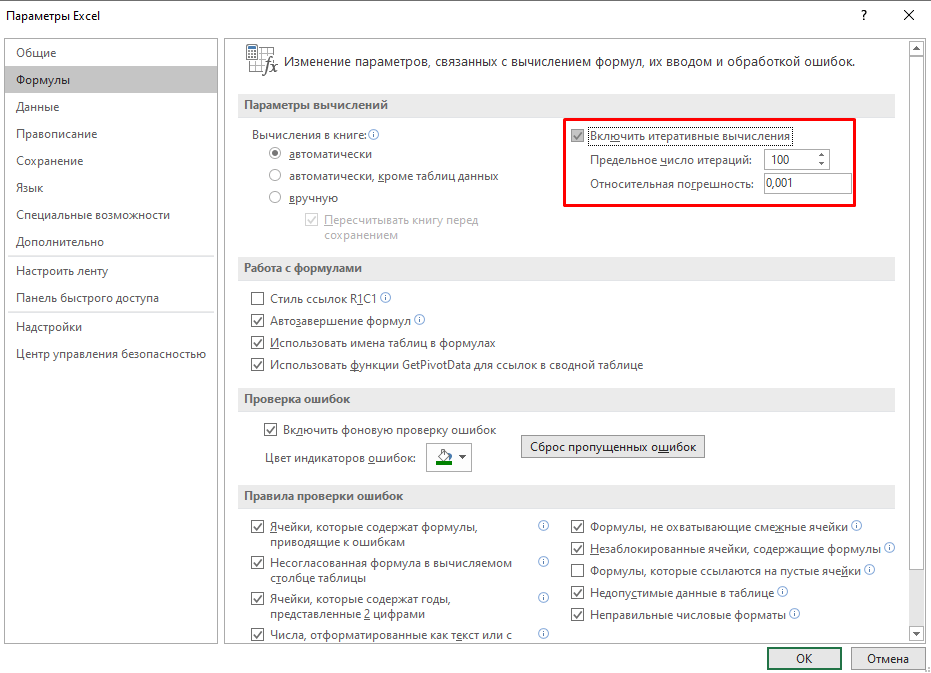Select автоматически calculation radio button
The image size is (931, 673).
click(x=275, y=153)
